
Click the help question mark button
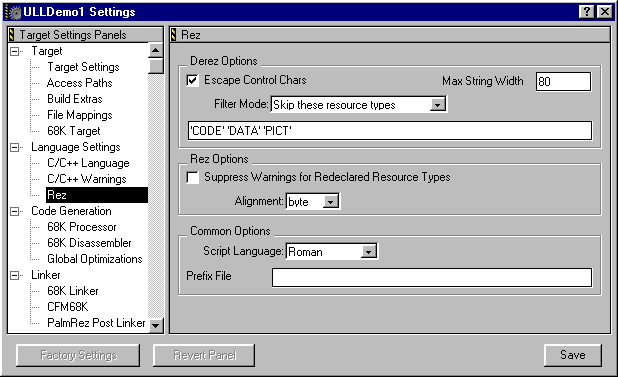coord(586,12)
